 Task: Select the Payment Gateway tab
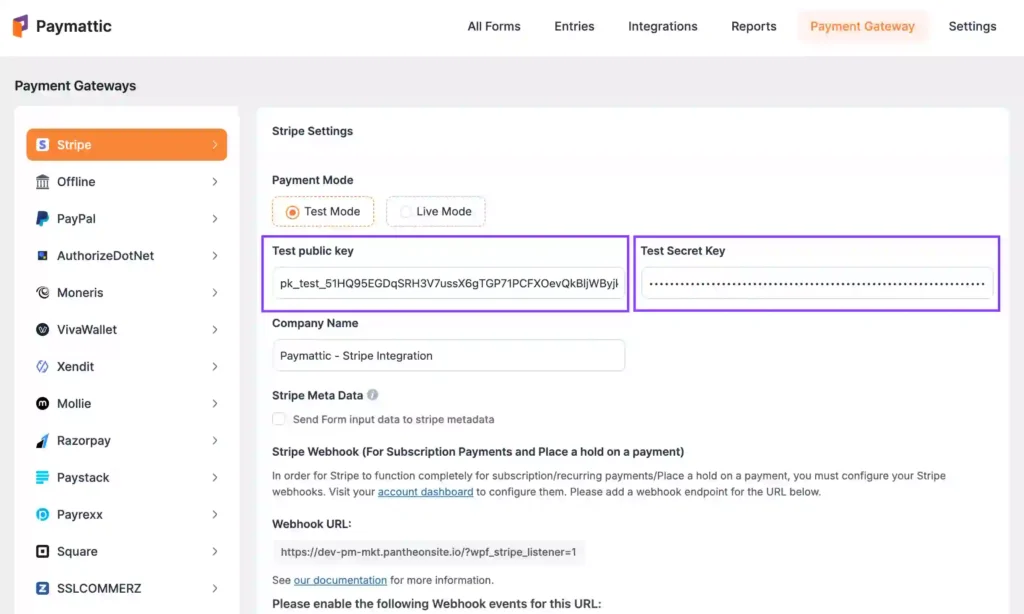[862, 26]
